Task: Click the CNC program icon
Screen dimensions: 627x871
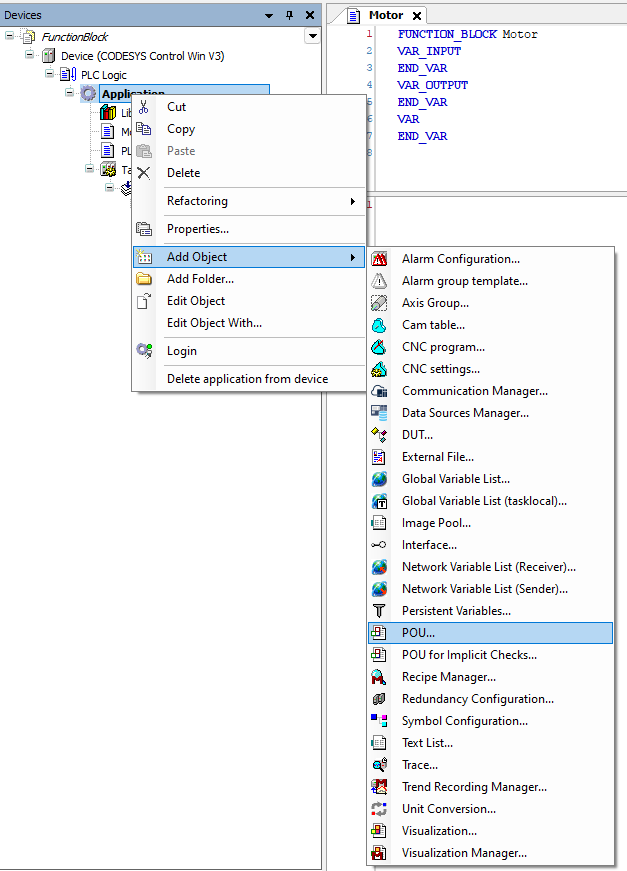Action: 379,347
